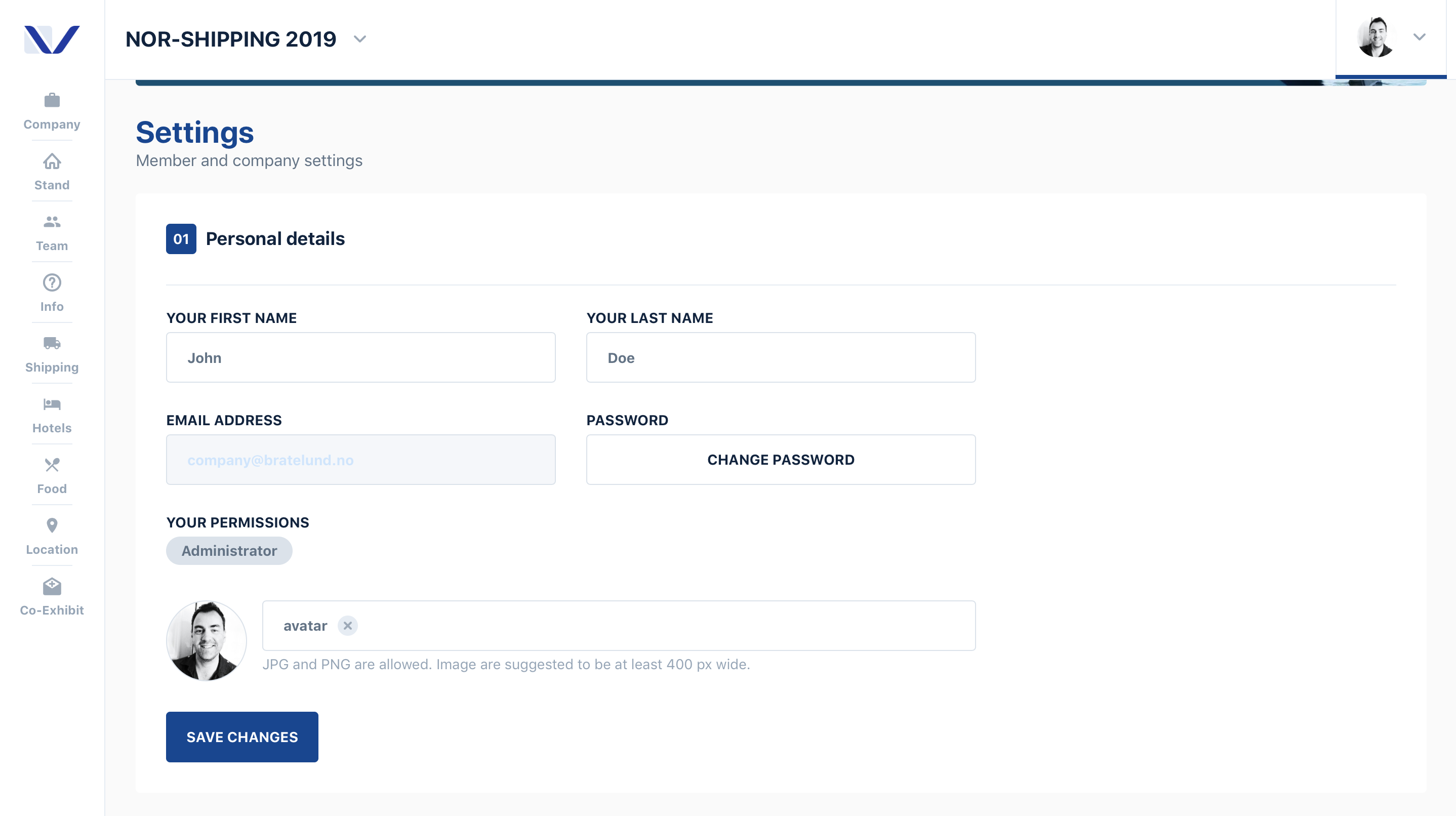Open the Shipping truck icon

click(x=52, y=343)
